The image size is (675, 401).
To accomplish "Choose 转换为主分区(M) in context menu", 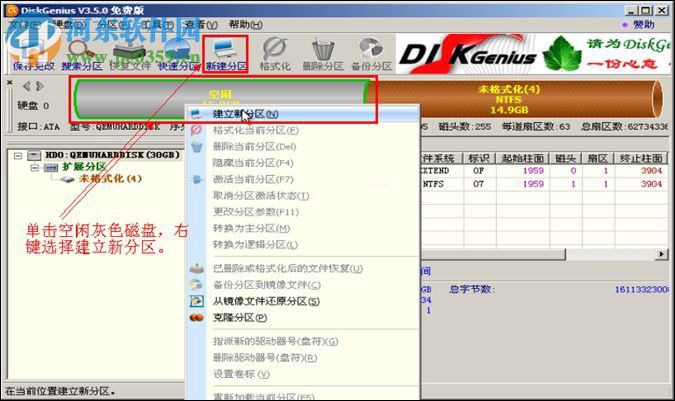I will (x=303, y=228).
